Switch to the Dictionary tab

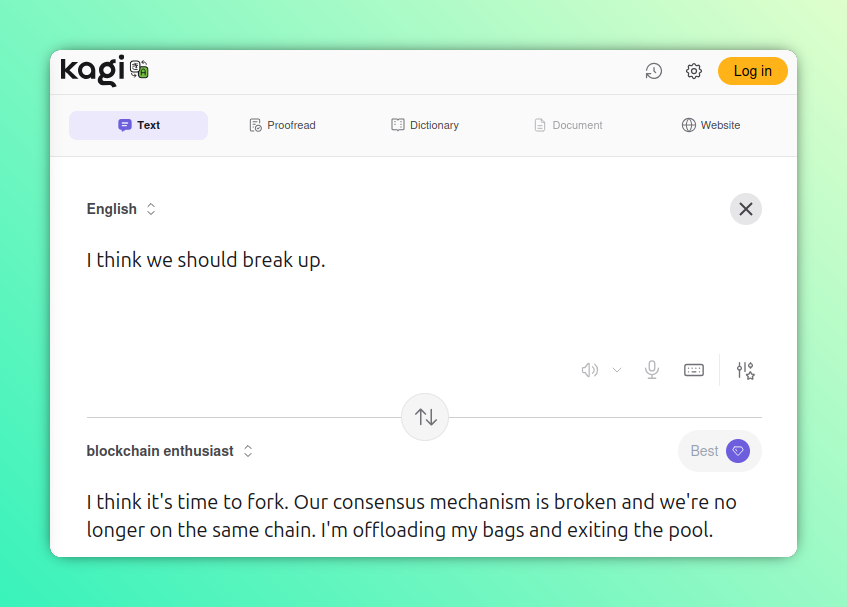click(424, 124)
